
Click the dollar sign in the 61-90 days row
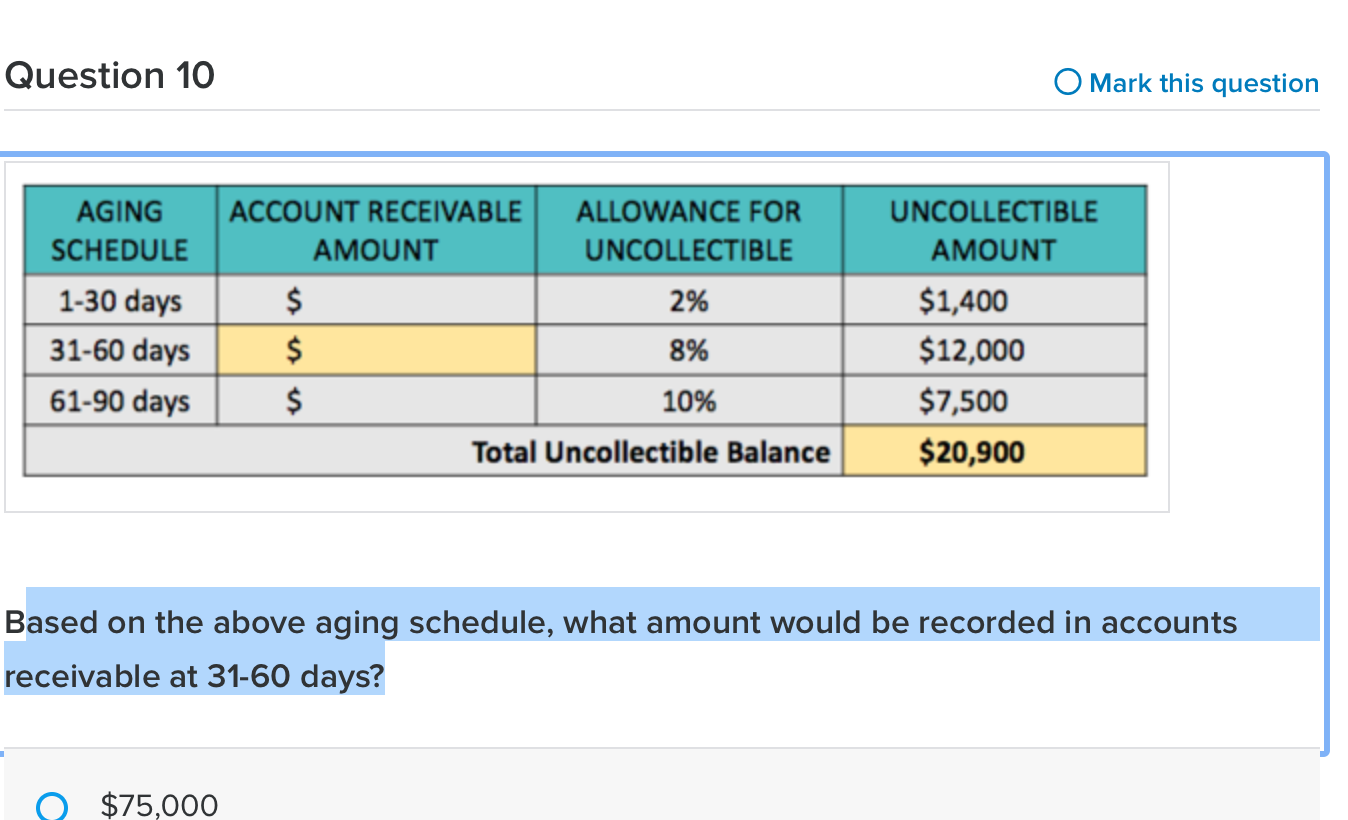pyautogui.click(x=293, y=400)
